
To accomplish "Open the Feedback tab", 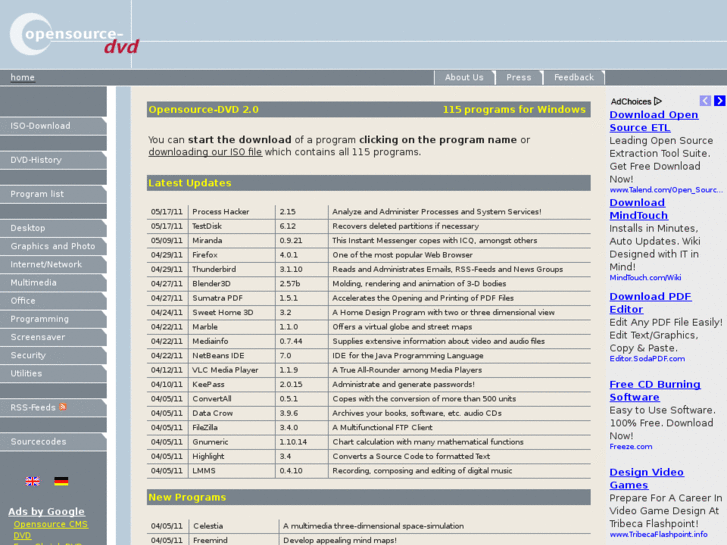I will (x=574, y=77).
